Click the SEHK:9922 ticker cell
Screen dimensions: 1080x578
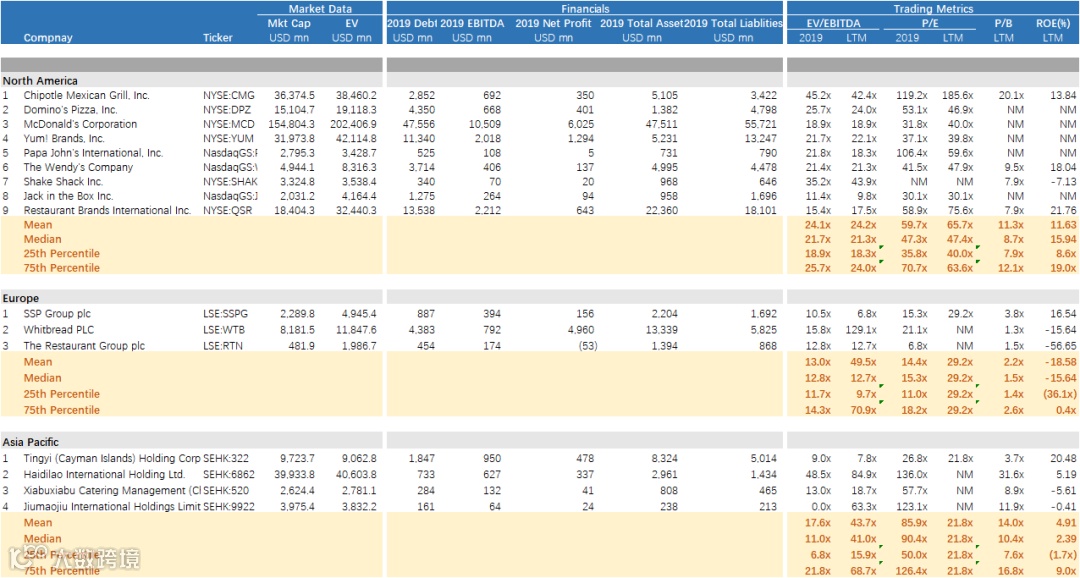[229, 506]
